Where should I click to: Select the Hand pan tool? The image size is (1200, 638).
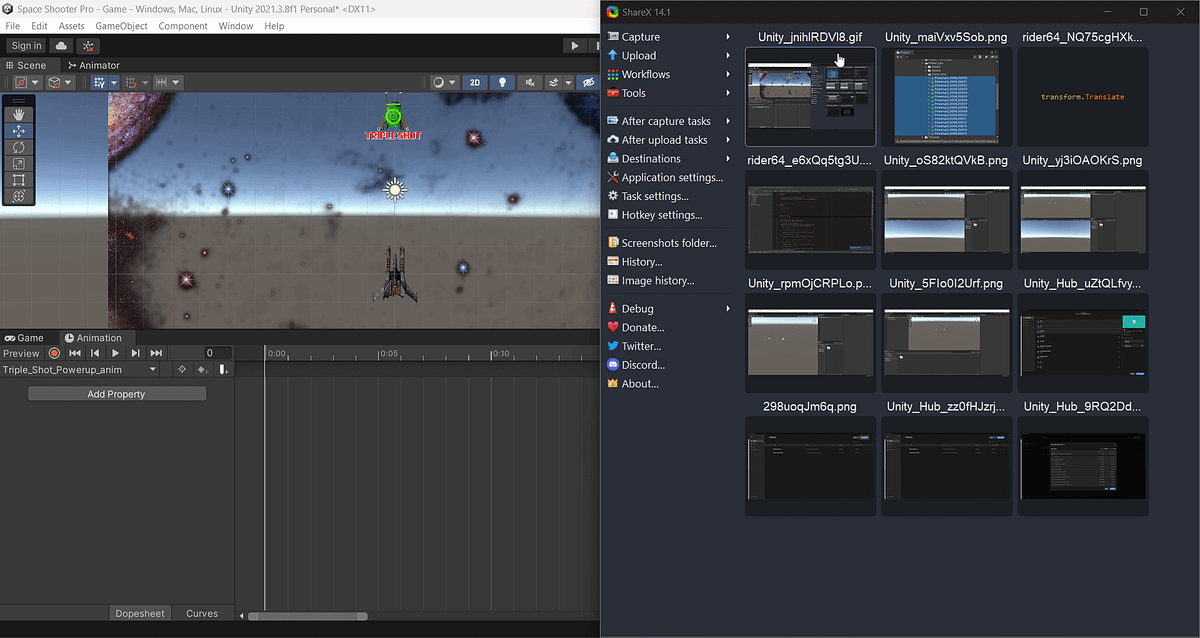coord(19,113)
